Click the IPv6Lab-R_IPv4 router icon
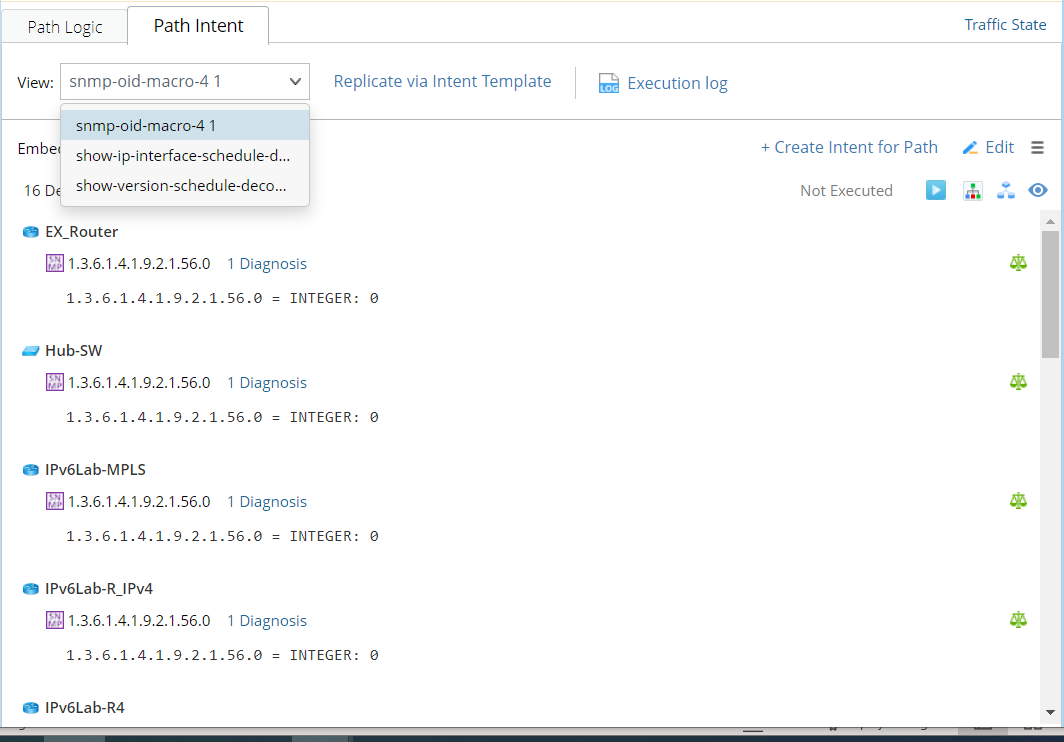Viewport: 1064px width, 742px height. 31,589
